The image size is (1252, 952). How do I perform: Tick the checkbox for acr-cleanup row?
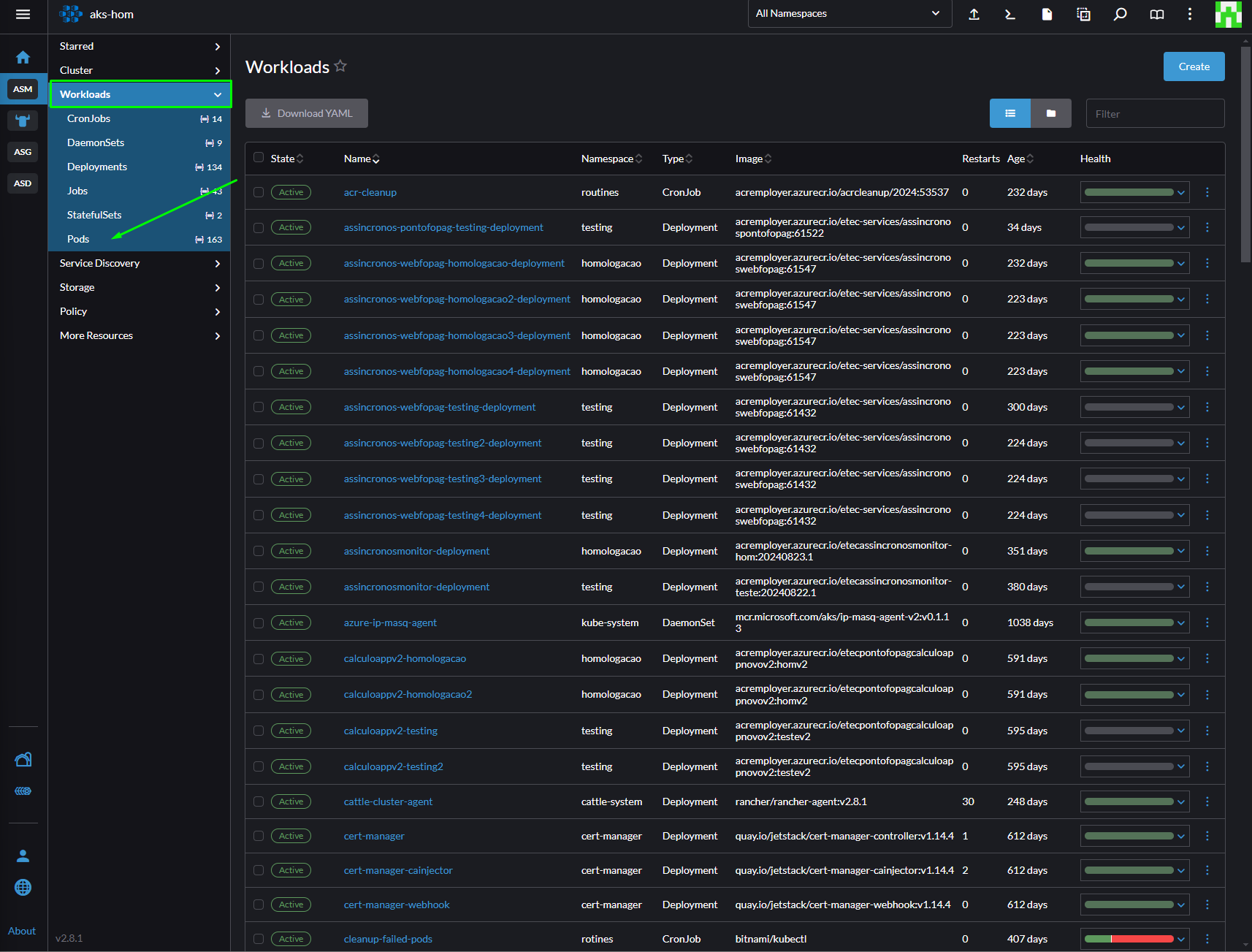(x=259, y=192)
